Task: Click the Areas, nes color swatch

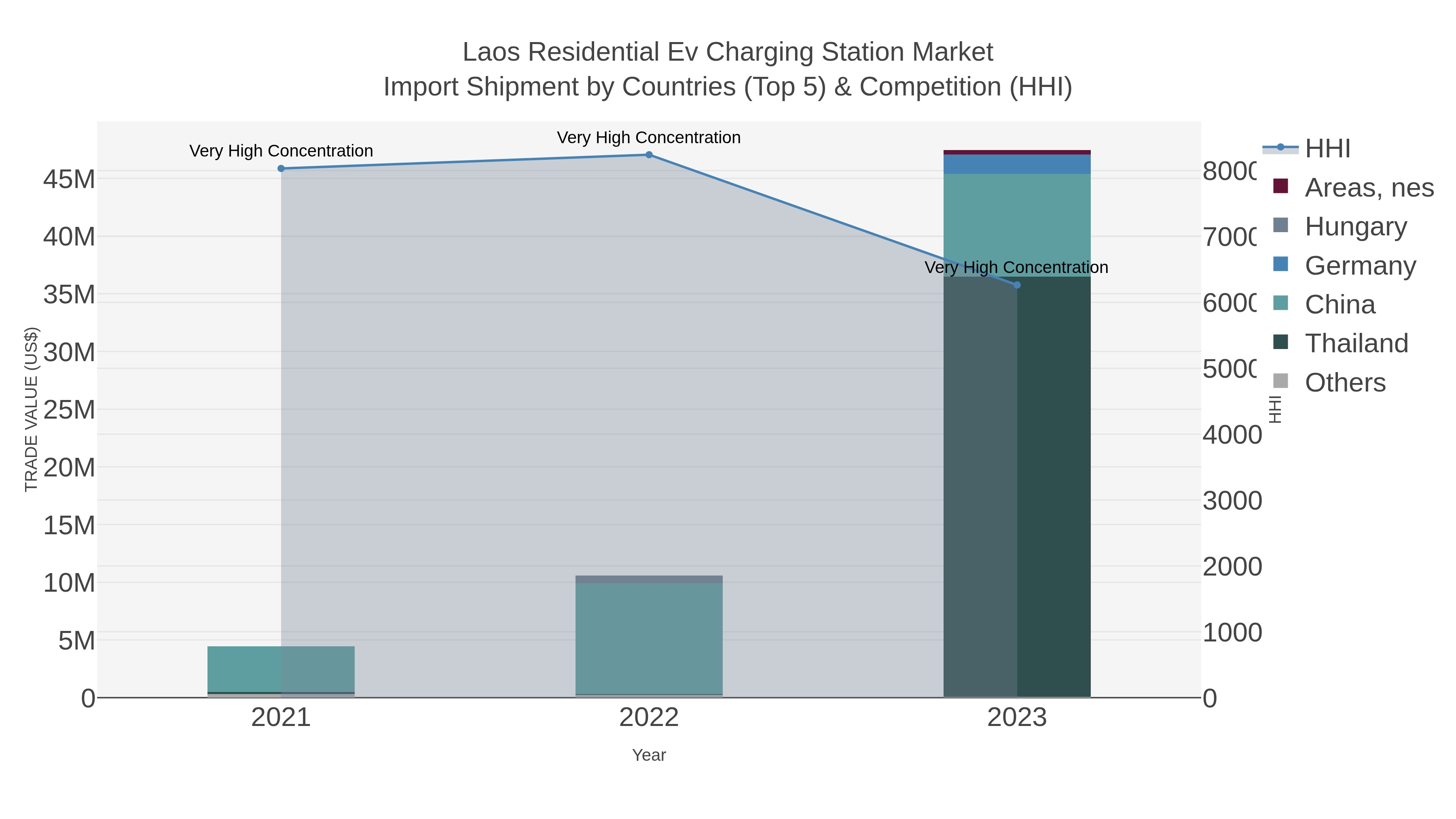Action: pos(1280,186)
